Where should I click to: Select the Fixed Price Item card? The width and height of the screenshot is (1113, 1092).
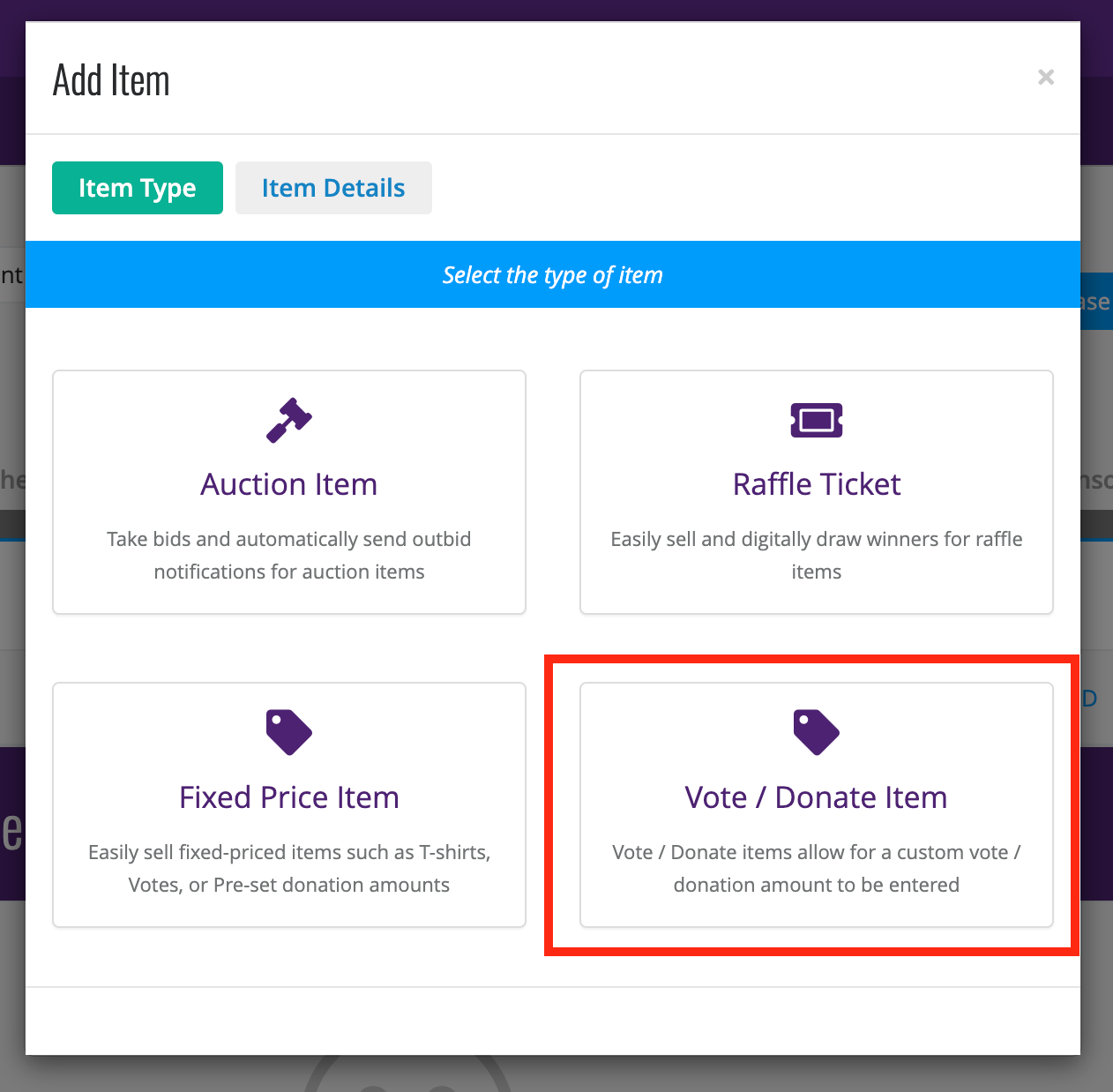pyautogui.click(x=289, y=805)
